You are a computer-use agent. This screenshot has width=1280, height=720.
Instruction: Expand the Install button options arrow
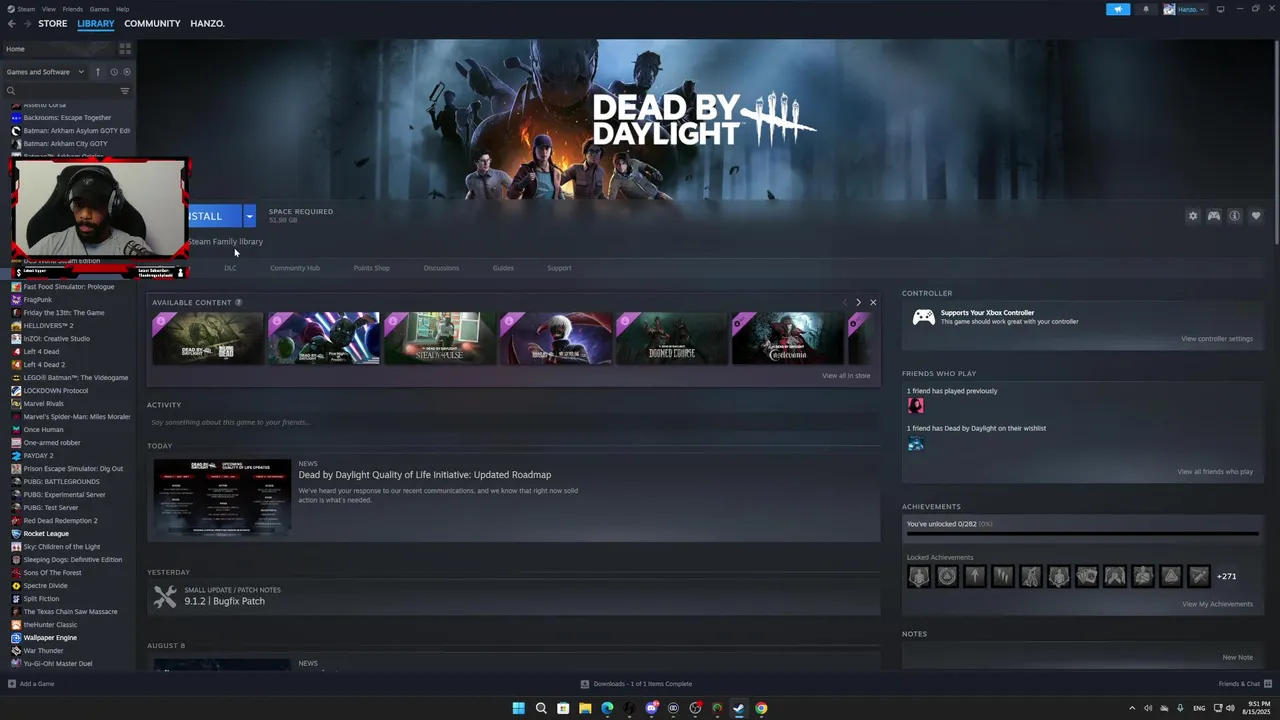(249, 216)
